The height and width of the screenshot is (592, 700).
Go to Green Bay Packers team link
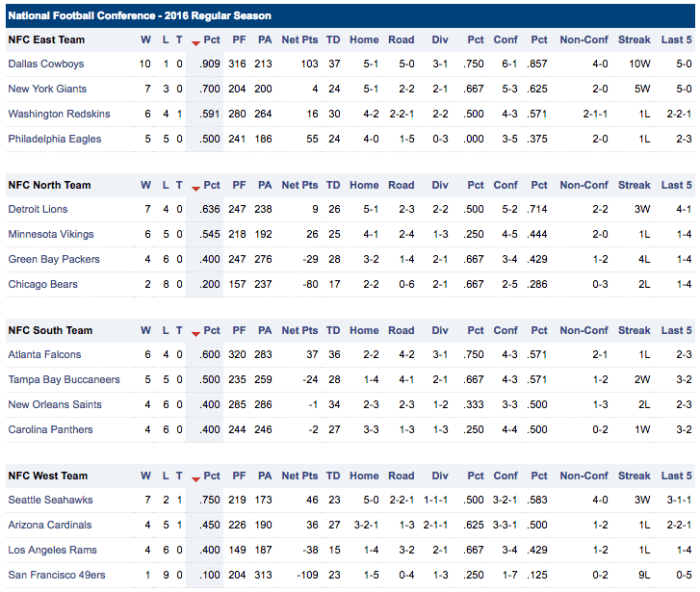51,259
